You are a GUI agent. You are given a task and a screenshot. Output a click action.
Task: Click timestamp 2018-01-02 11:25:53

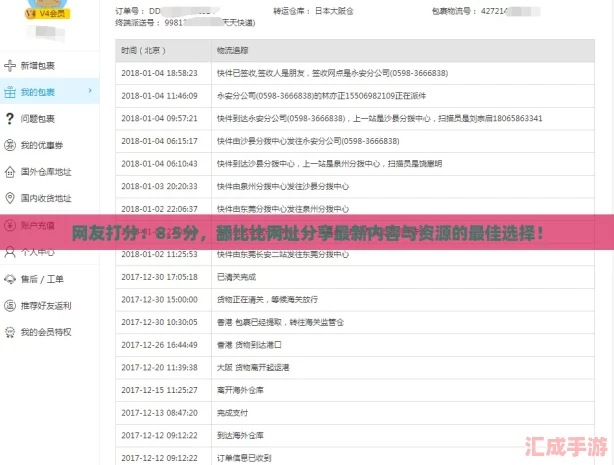[x=159, y=255]
